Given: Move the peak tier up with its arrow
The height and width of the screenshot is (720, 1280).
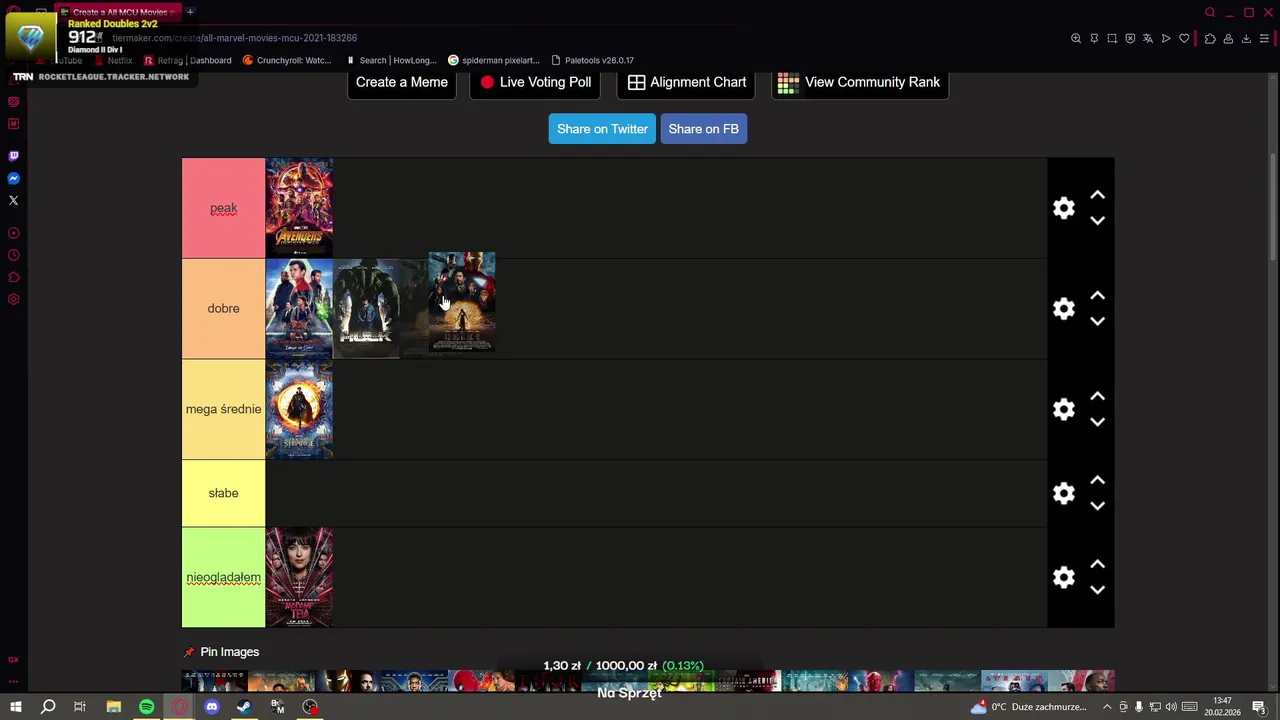Looking at the screenshot, I should pos(1097,195).
